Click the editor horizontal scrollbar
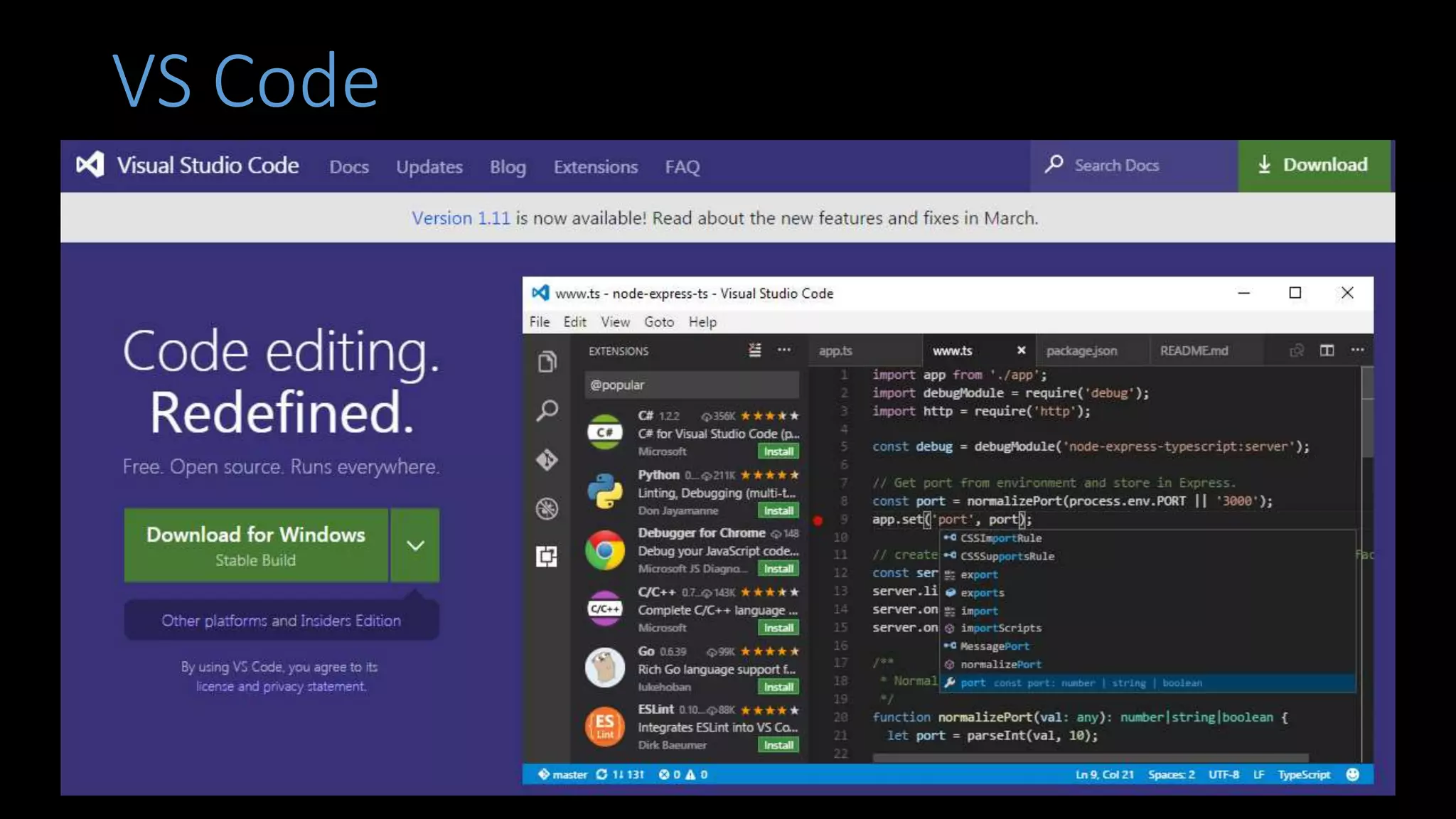 tap(1091, 758)
